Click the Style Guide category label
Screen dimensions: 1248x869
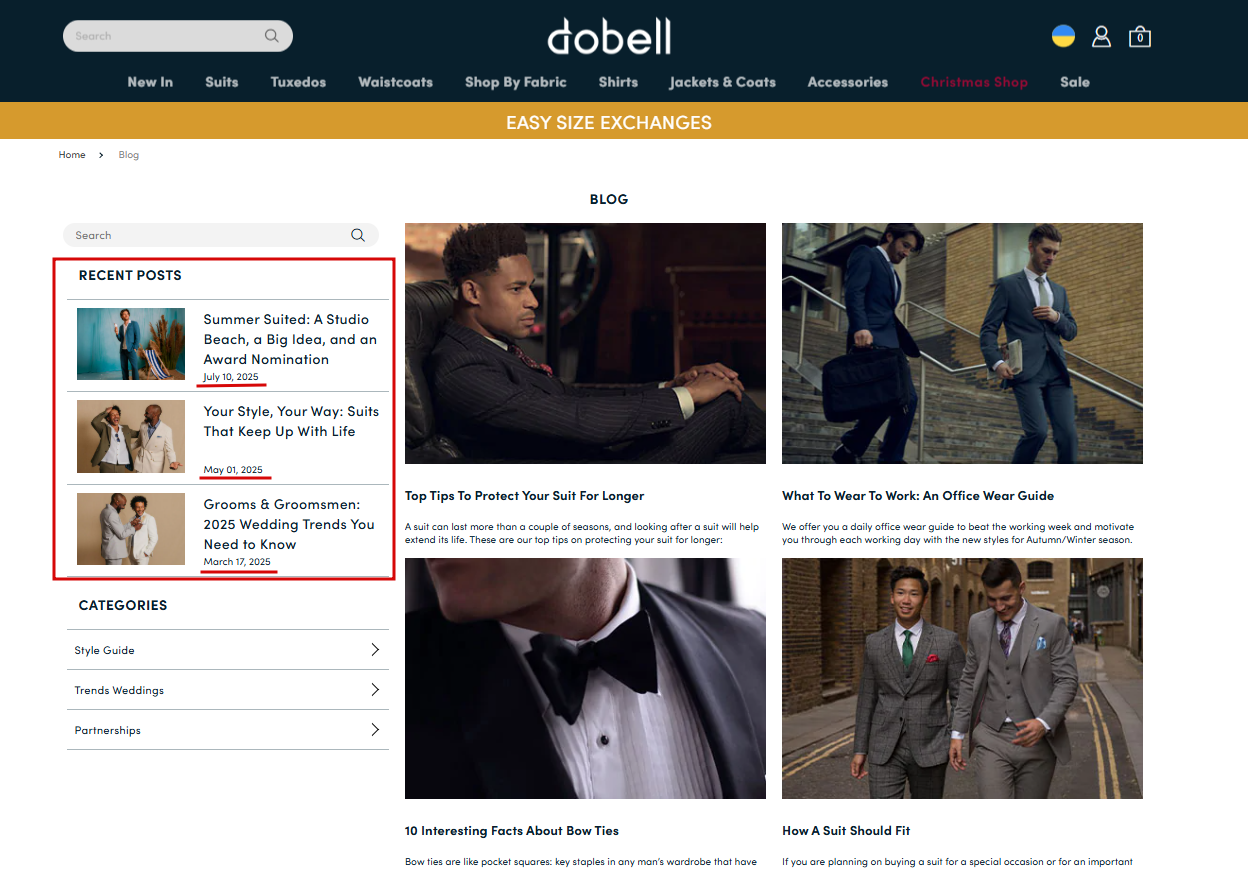tap(104, 650)
